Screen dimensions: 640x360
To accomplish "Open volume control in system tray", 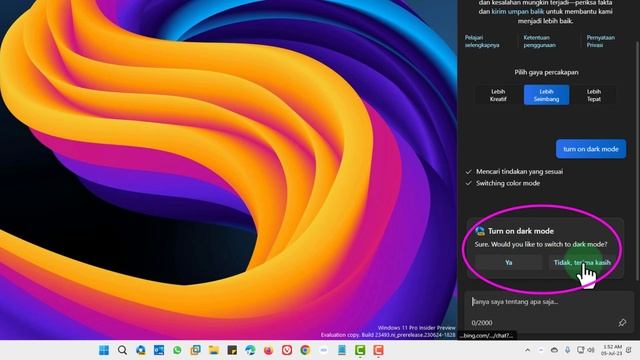I will click(x=591, y=350).
